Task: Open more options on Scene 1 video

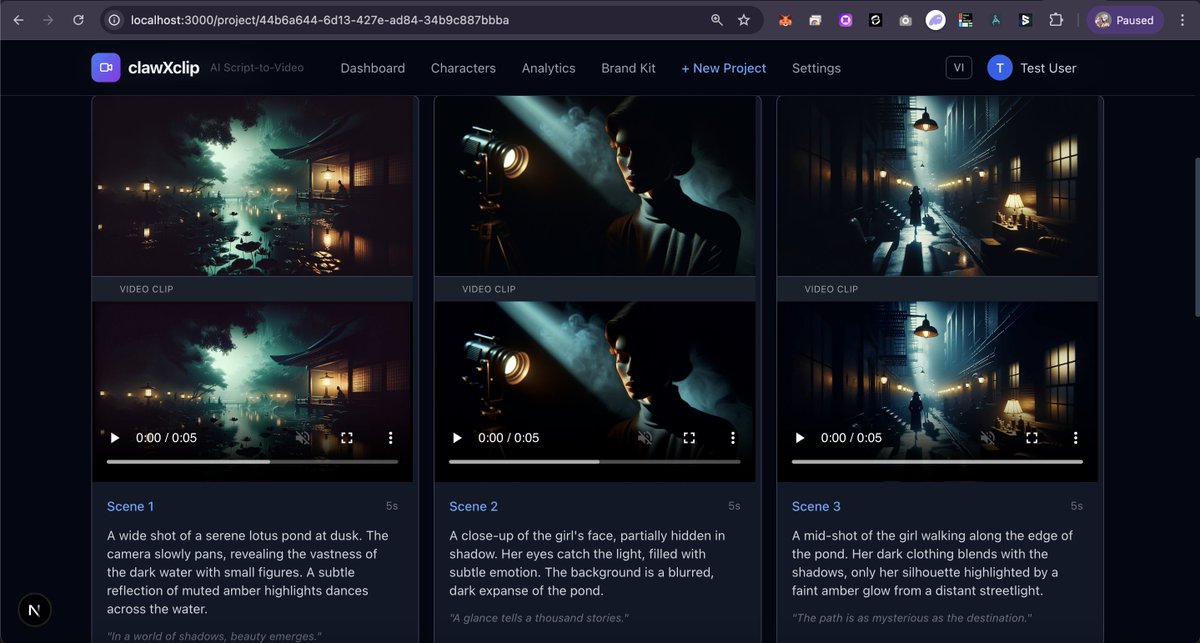Action: (391, 438)
